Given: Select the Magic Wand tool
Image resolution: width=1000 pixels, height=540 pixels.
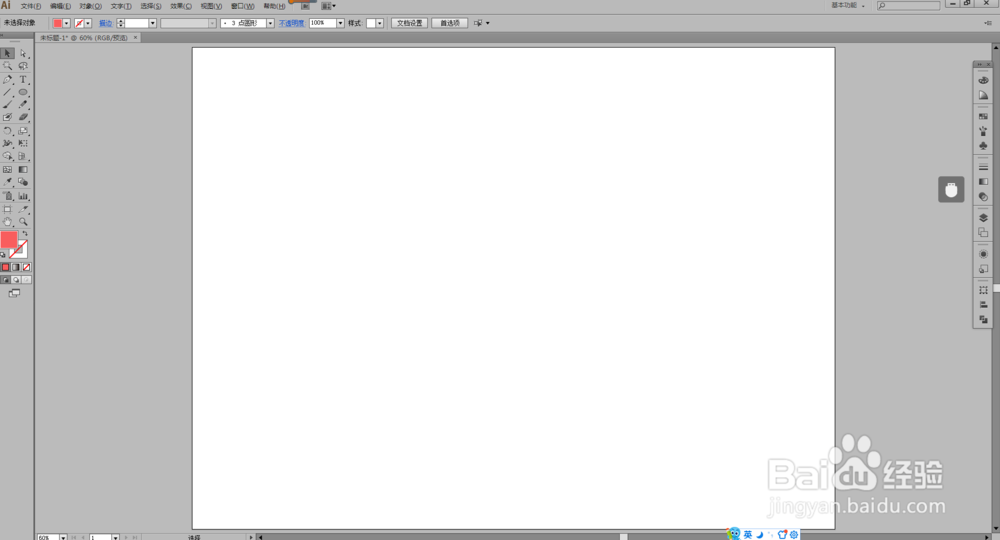Looking at the screenshot, I should pos(8,66).
